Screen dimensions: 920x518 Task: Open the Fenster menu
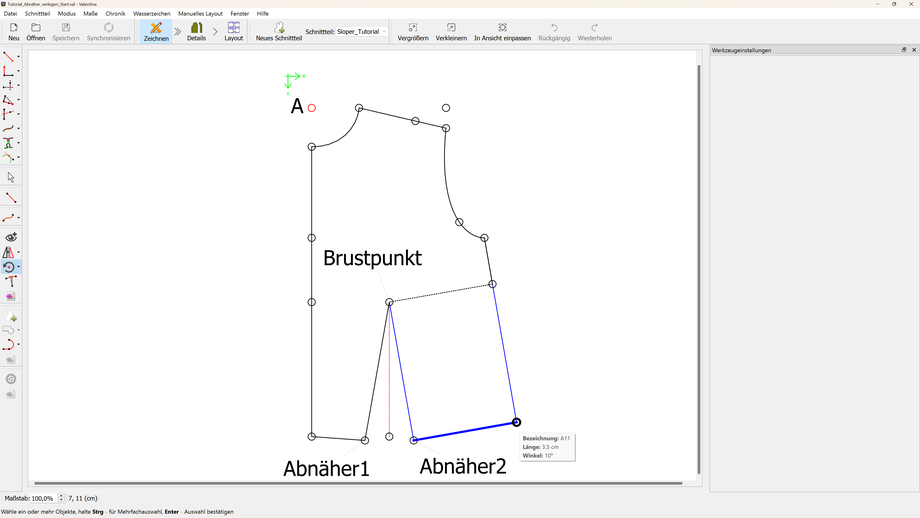click(x=240, y=13)
